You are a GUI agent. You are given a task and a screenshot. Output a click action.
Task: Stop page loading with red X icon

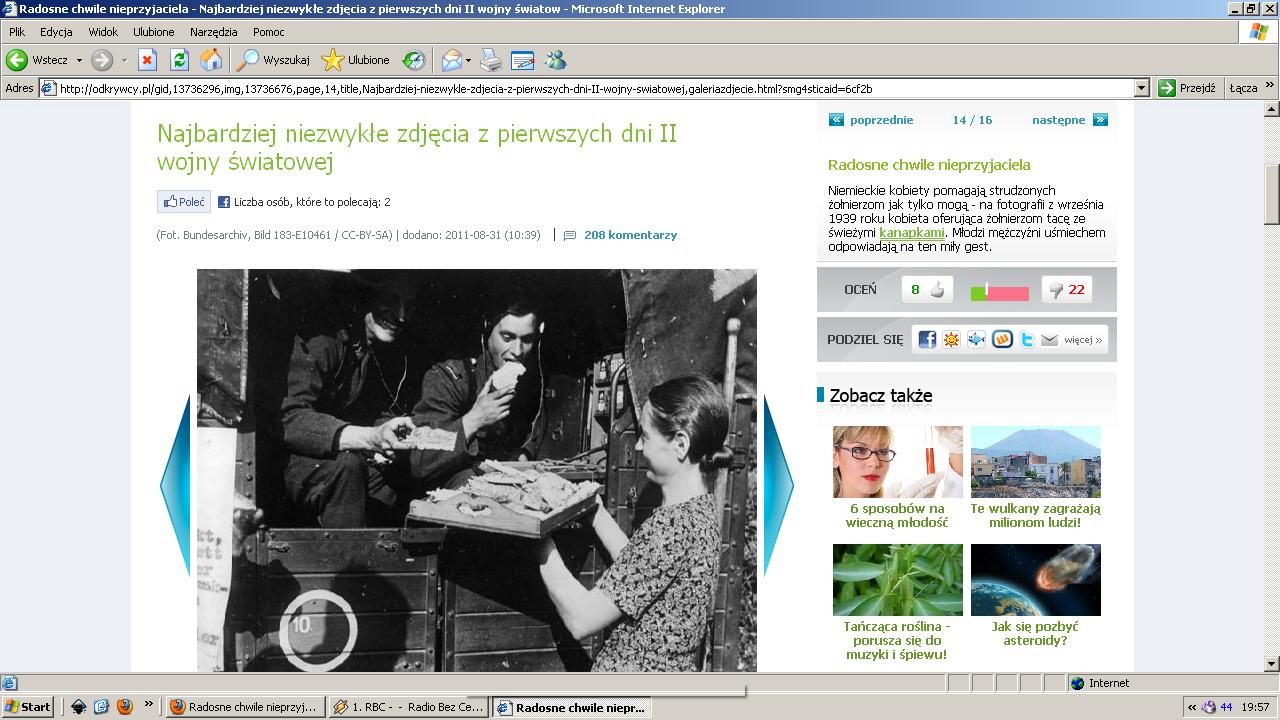coord(147,60)
